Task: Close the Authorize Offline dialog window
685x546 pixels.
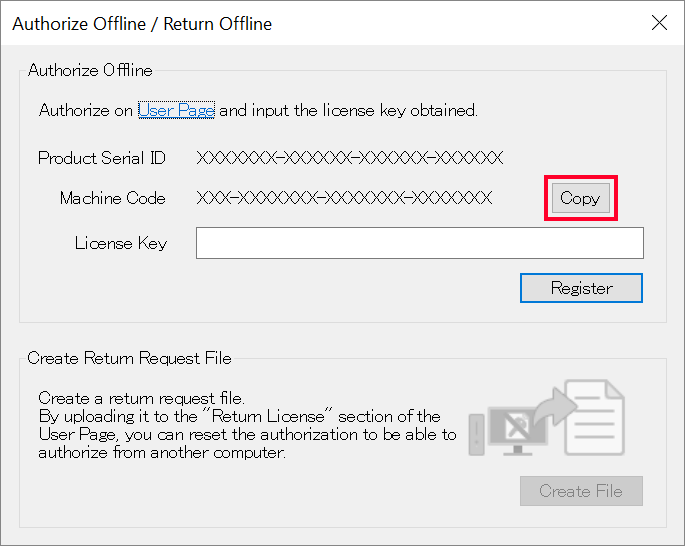Action: [659, 23]
